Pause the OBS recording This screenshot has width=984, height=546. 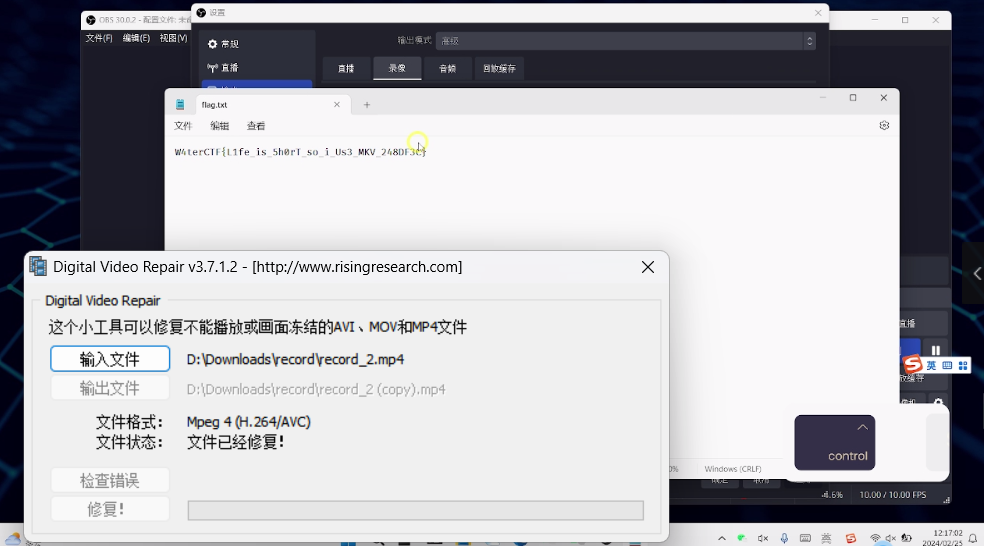coord(936,350)
